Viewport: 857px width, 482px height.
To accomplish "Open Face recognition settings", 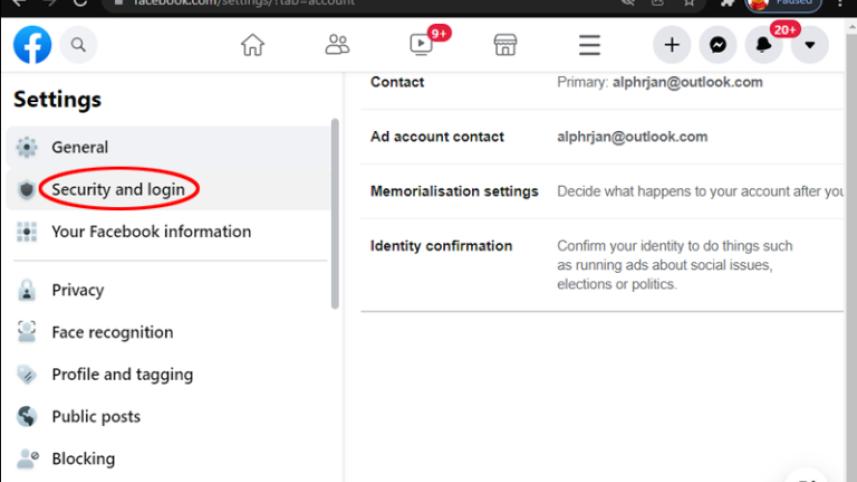I will pos(112,332).
